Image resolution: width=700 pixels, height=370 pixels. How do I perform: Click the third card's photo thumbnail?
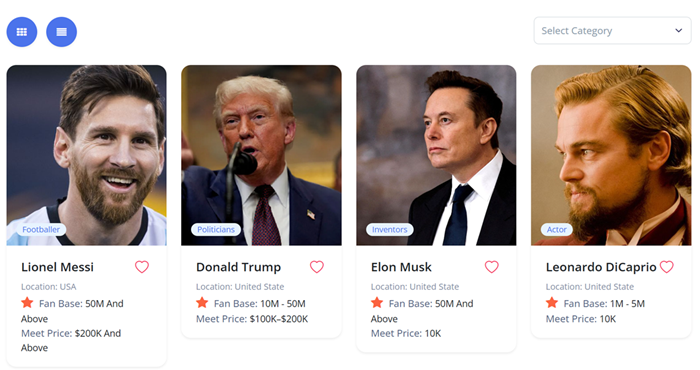(x=436, y=155)
